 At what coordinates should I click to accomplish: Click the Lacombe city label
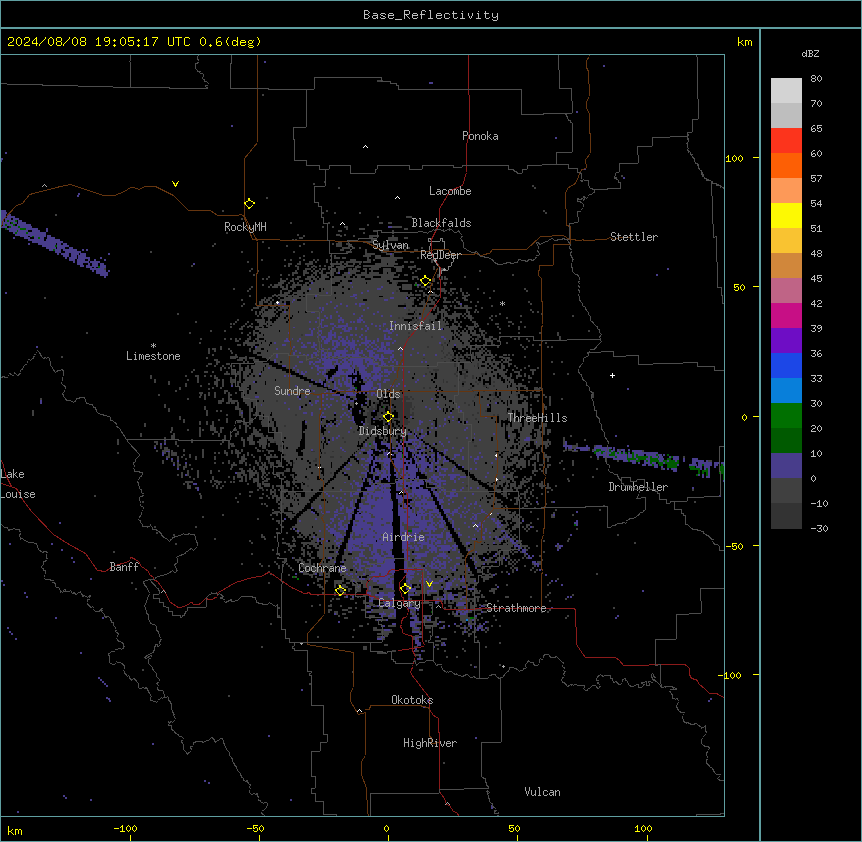(x=450, y=191)
